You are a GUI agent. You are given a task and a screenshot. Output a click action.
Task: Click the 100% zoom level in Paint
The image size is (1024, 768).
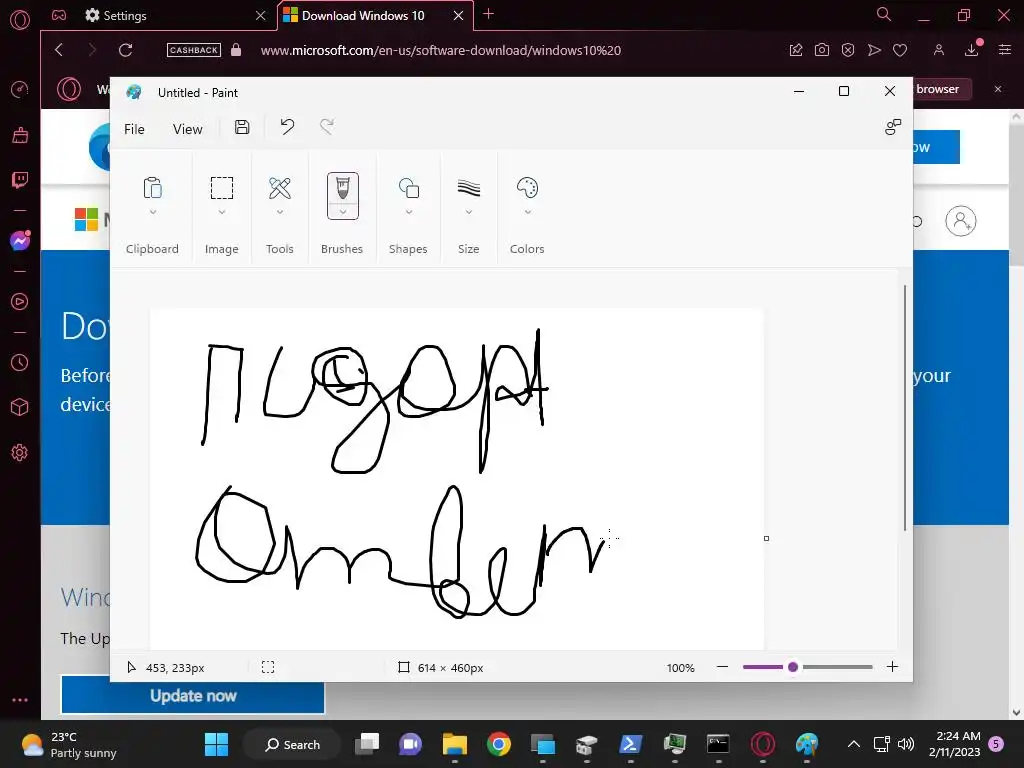(x=680, y=667)
